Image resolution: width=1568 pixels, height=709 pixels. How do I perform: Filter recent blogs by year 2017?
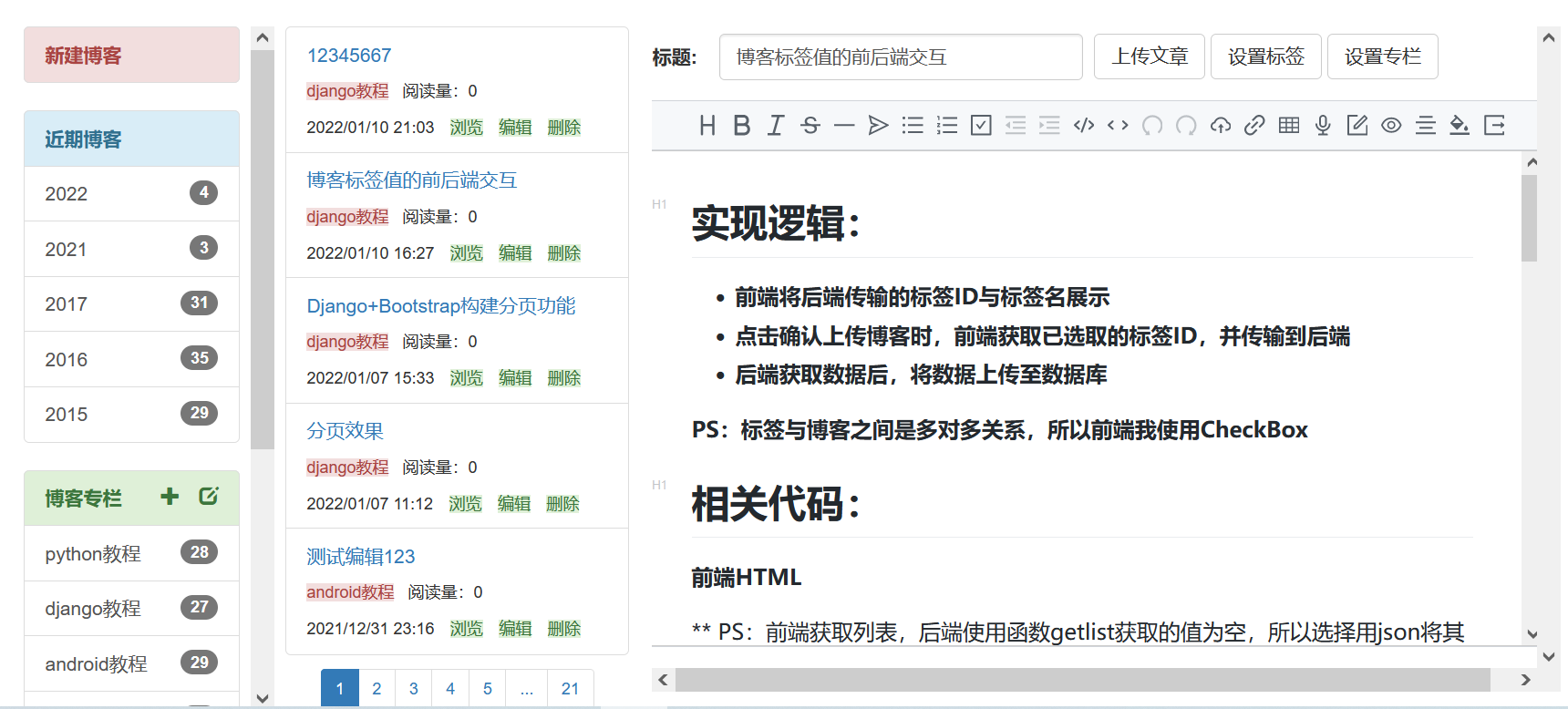pyautogui.click(x=131, y=304)
